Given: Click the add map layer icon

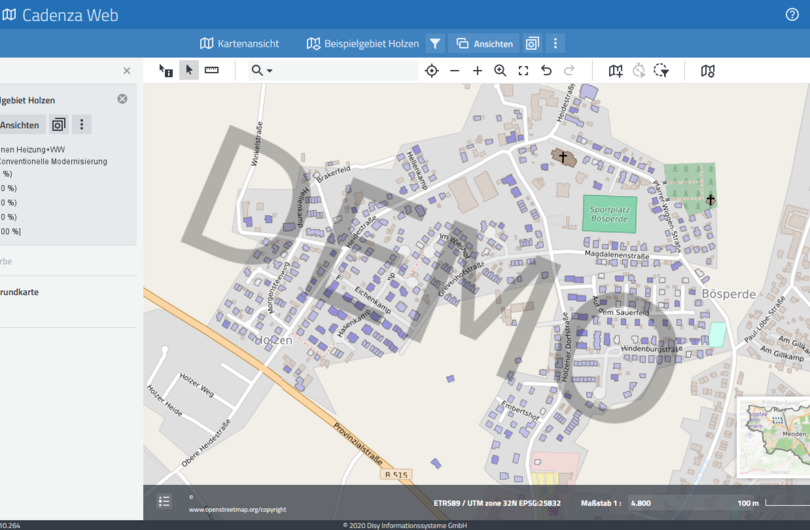Looking at the screenshot, I should pos(615,71).
